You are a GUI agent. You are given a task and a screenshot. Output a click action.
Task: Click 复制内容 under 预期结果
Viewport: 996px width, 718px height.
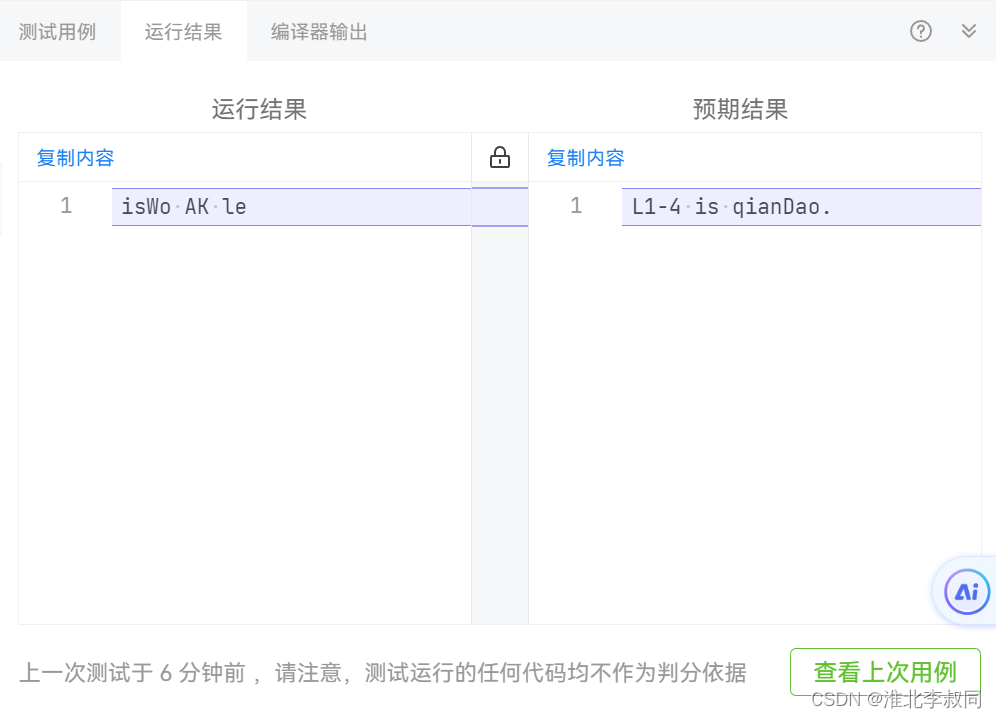(585, 158)
